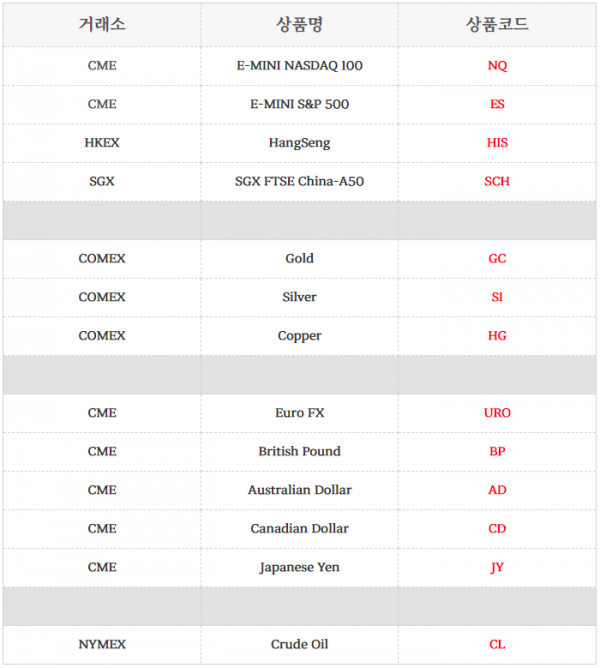Click the 상품명 column header
The image size is (600, 668).
(300, 24)
